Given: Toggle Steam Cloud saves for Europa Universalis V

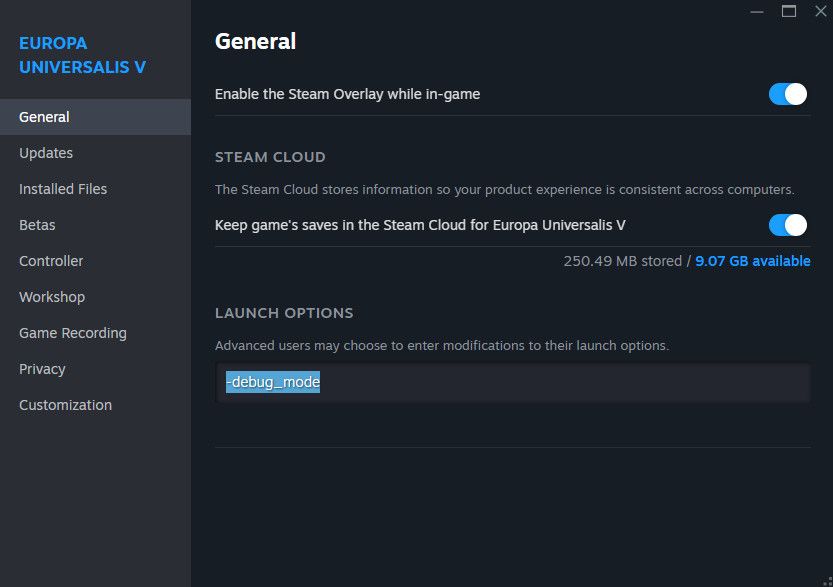Looking at the screenshot, I should click(x=787, y=225).
